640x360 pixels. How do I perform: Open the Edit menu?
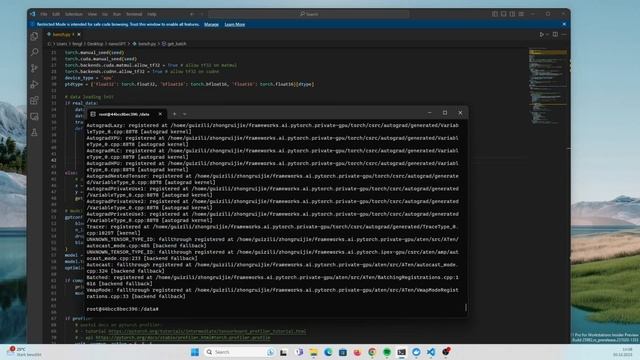pos(56,14)
